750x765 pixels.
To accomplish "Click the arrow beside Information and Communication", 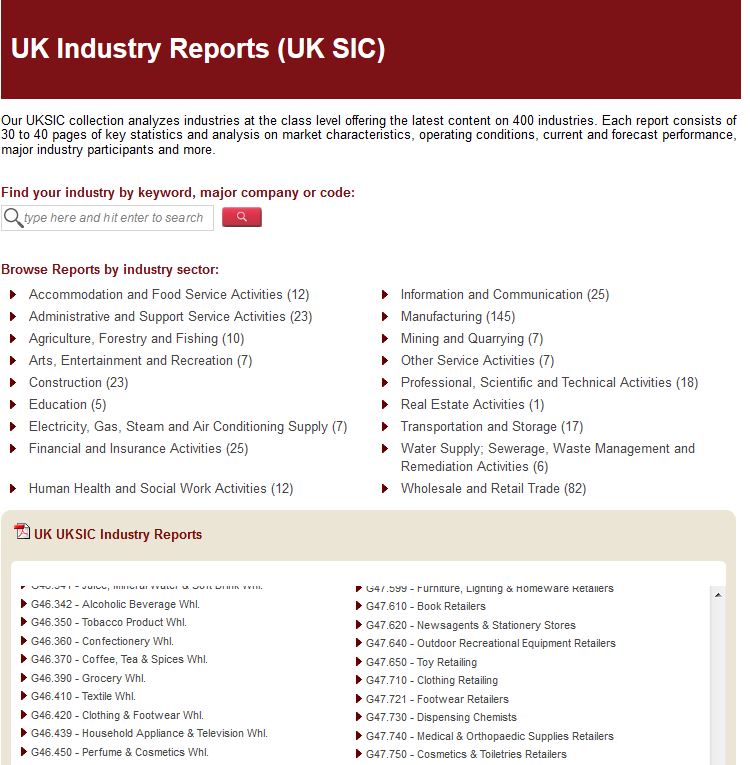I will pyautogui.click(x=385, y=295).
